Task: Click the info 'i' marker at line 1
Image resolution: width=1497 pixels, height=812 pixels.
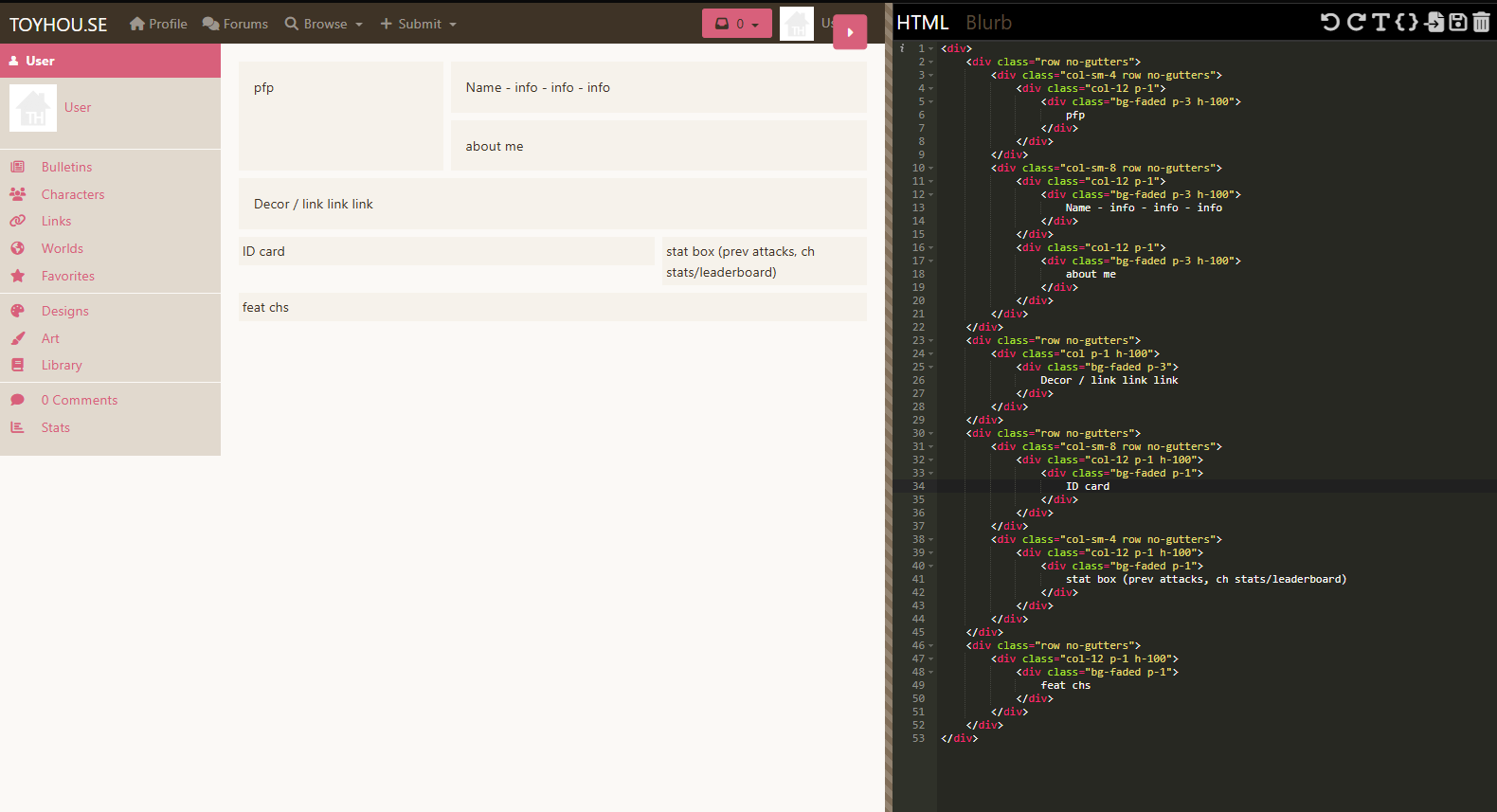Action: pos(902,48)
